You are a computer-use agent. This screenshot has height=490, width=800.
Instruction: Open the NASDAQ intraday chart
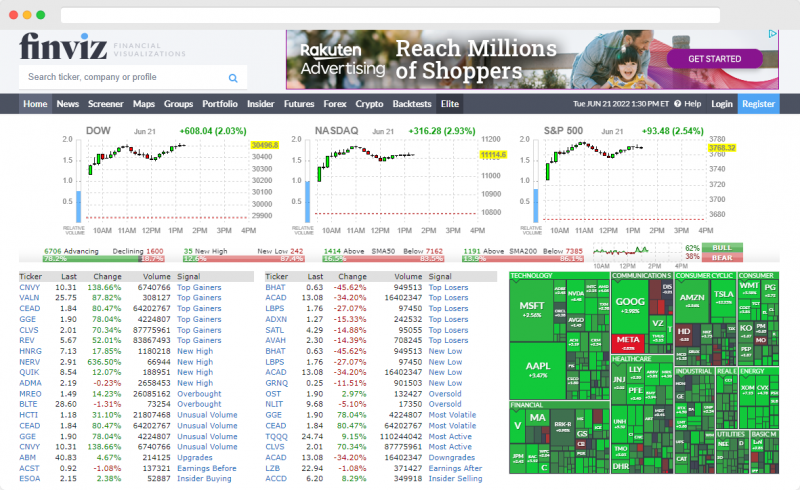(x=399, y=180)
